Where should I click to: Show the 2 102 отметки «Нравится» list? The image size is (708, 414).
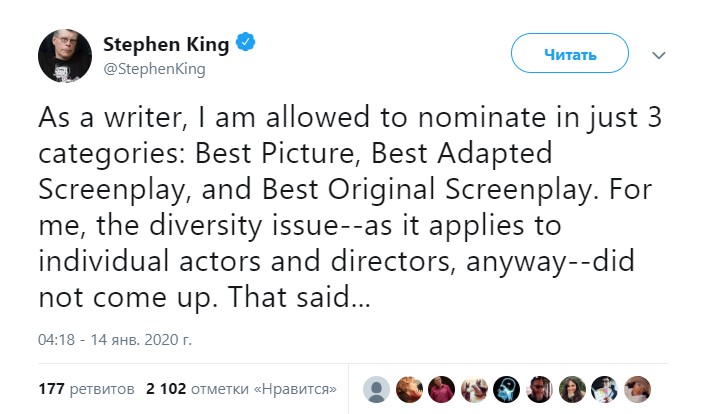(x=240, y=388)
